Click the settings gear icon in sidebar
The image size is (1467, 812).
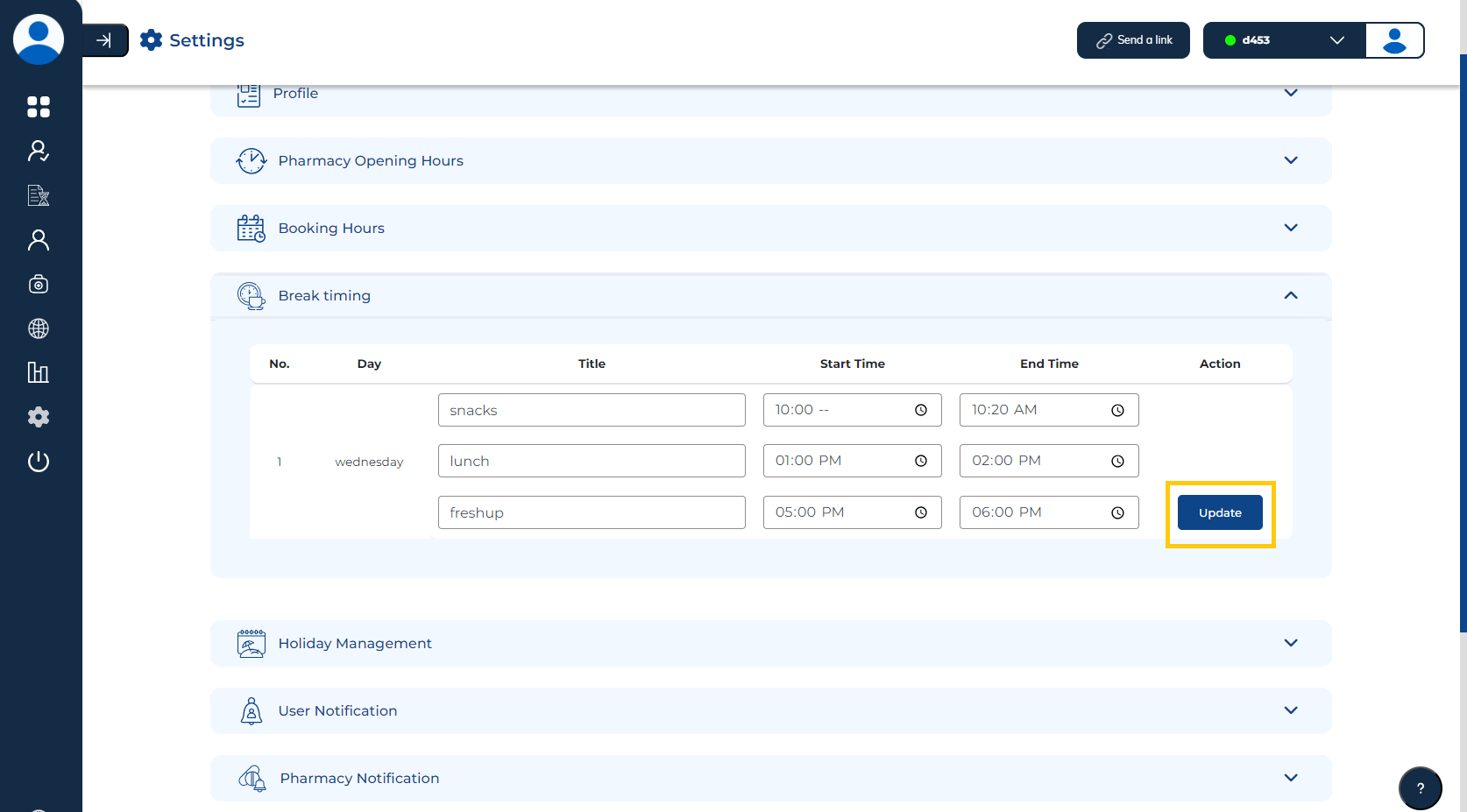pyautogui.click(x=39, y=417)
